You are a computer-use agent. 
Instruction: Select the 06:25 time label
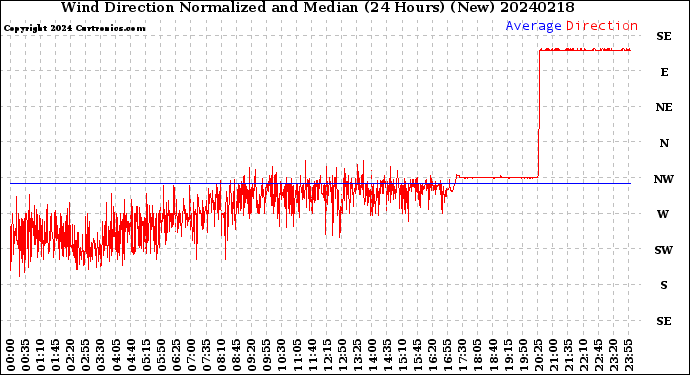(x=176, y=355)
